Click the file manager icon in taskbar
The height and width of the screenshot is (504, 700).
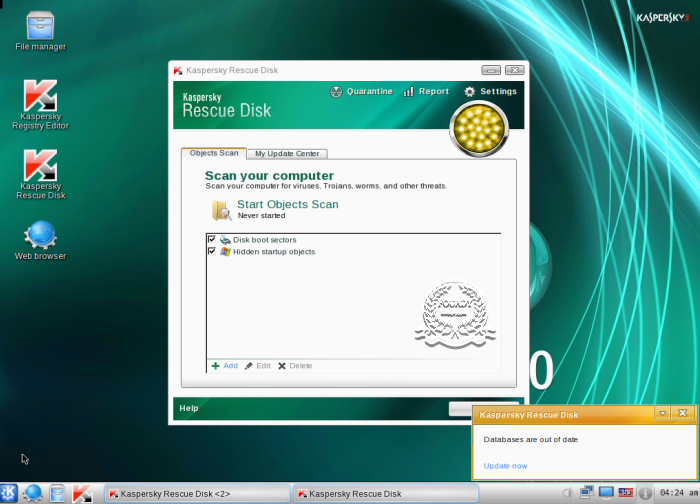click(x=57, y=493)
